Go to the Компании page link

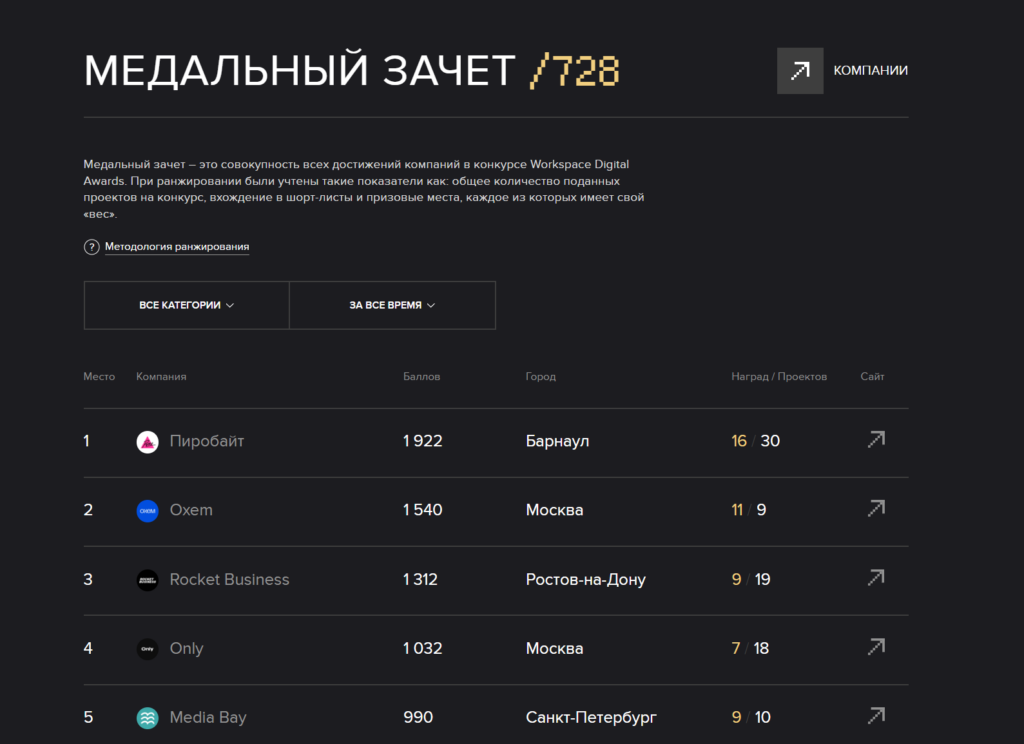click(871, 71)
